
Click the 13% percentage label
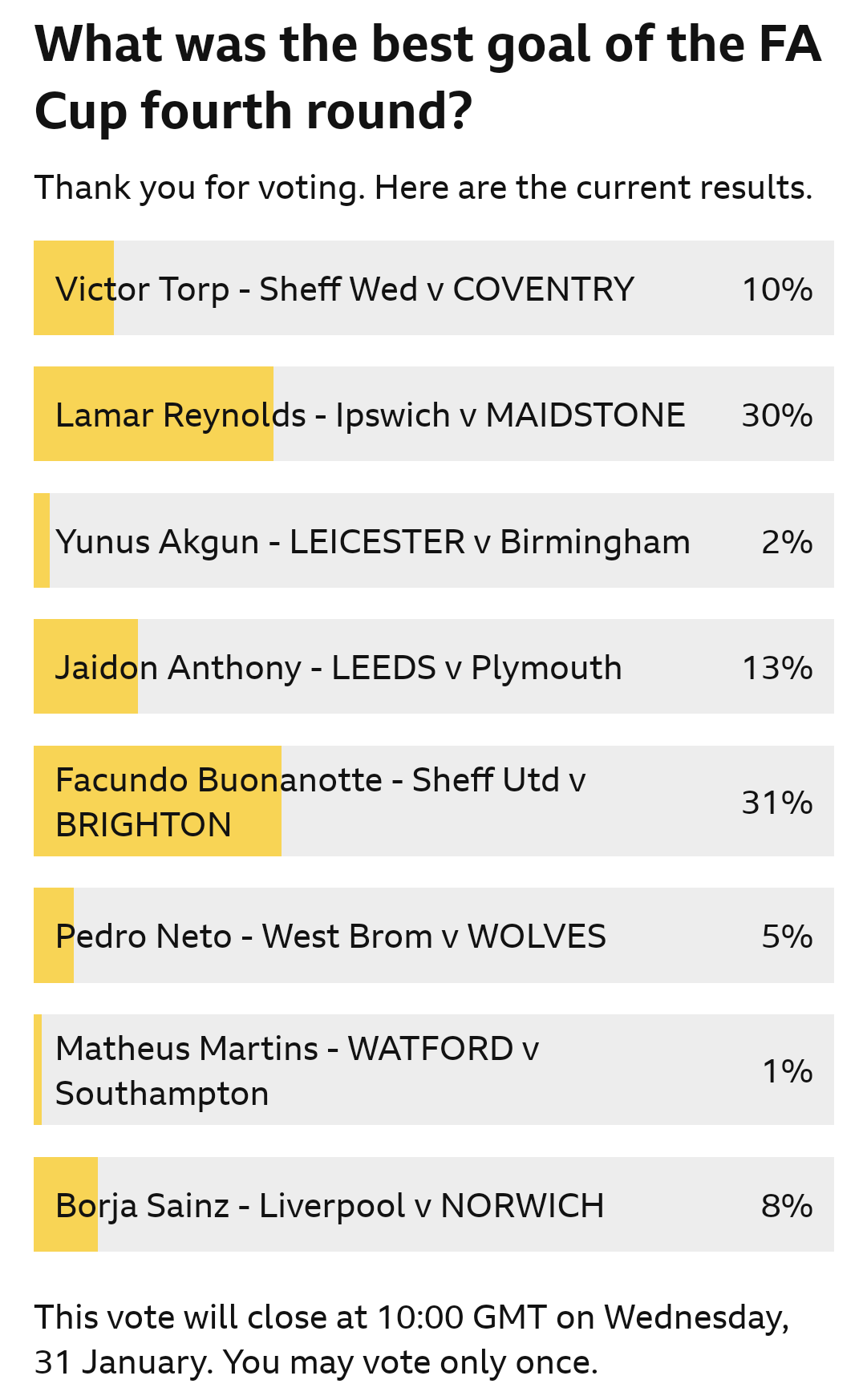pyautogui.click(x=777, y=668)
